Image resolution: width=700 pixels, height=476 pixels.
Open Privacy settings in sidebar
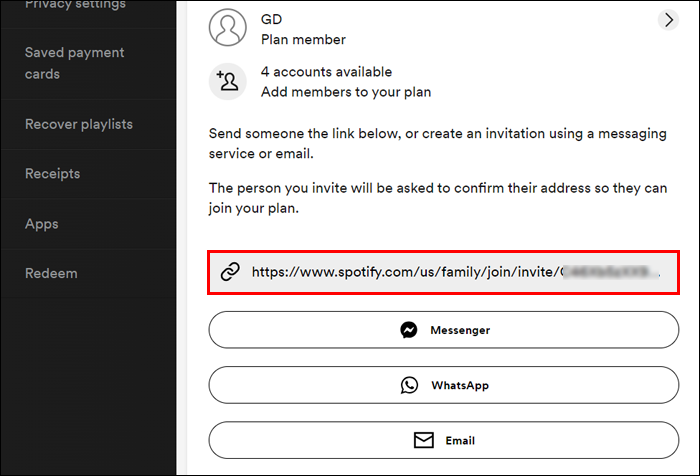(75, 5)
